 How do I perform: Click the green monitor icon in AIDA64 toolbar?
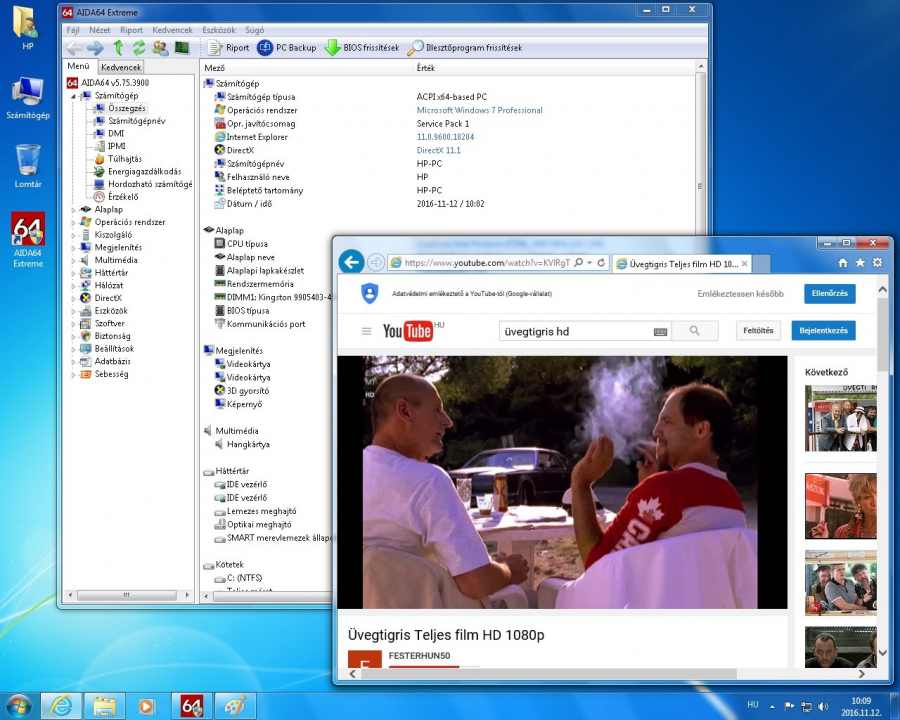click(182, 48)
